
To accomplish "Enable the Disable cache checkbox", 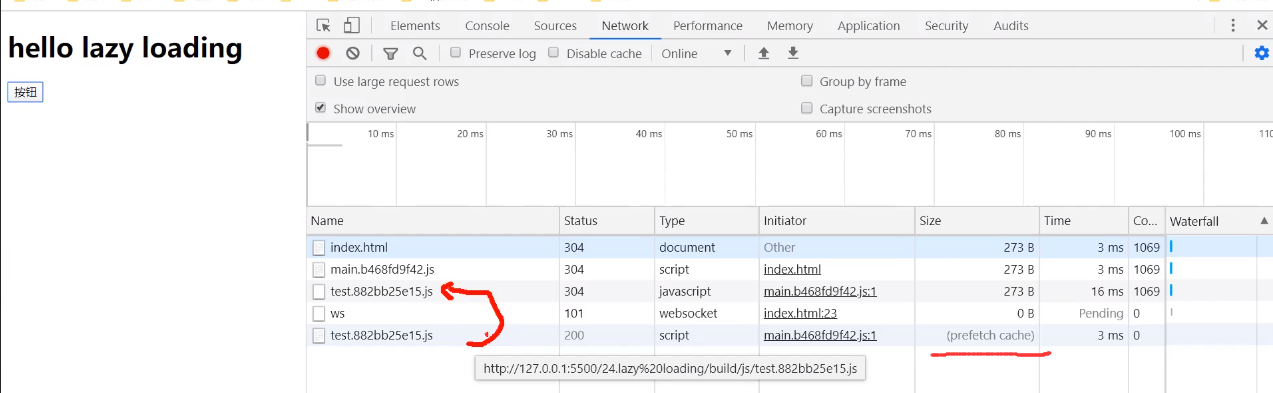I will point(554,53).
